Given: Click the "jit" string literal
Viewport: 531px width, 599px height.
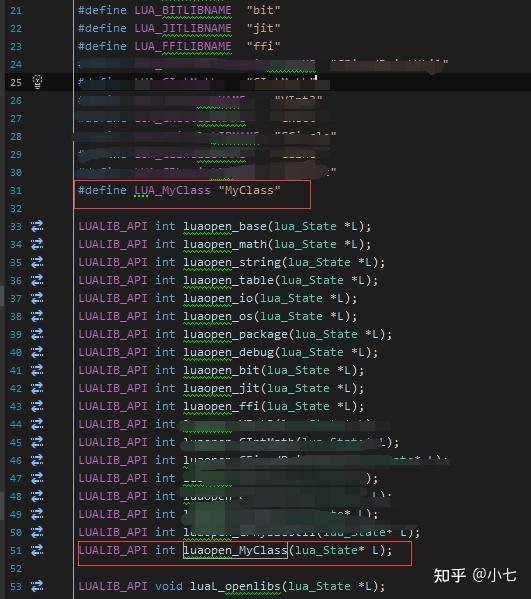Looking at the screenshot, I should point(263,28).
